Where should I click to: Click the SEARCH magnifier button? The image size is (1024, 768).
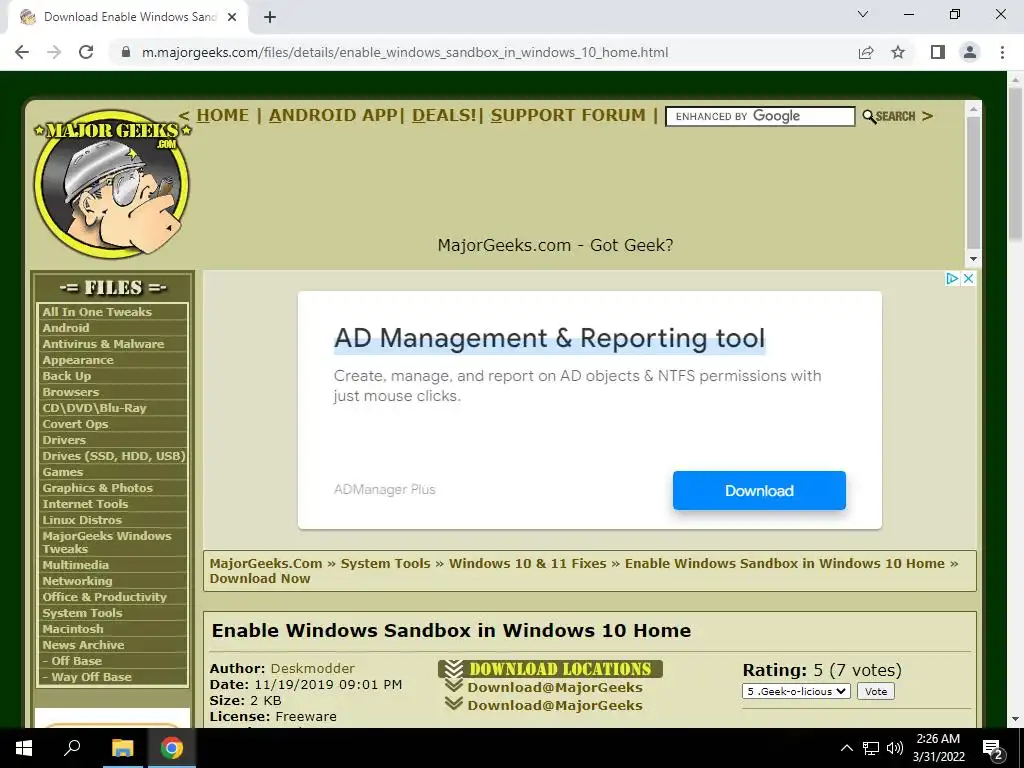coord(889,116)
